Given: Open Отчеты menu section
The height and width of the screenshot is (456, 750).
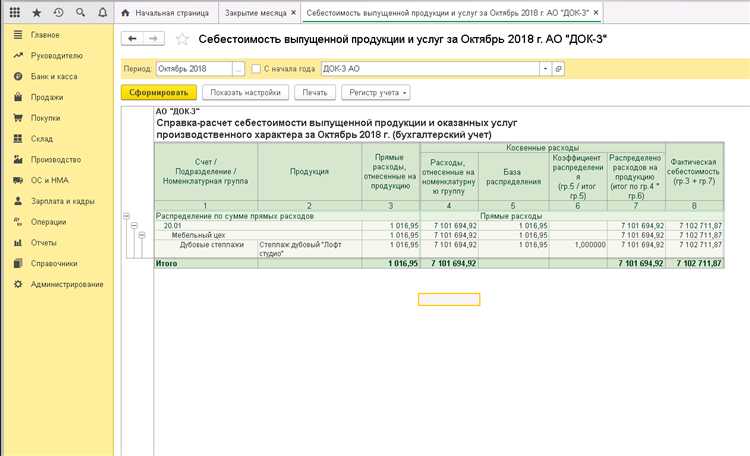Looking at the screenshot, I should coord(44,243).
